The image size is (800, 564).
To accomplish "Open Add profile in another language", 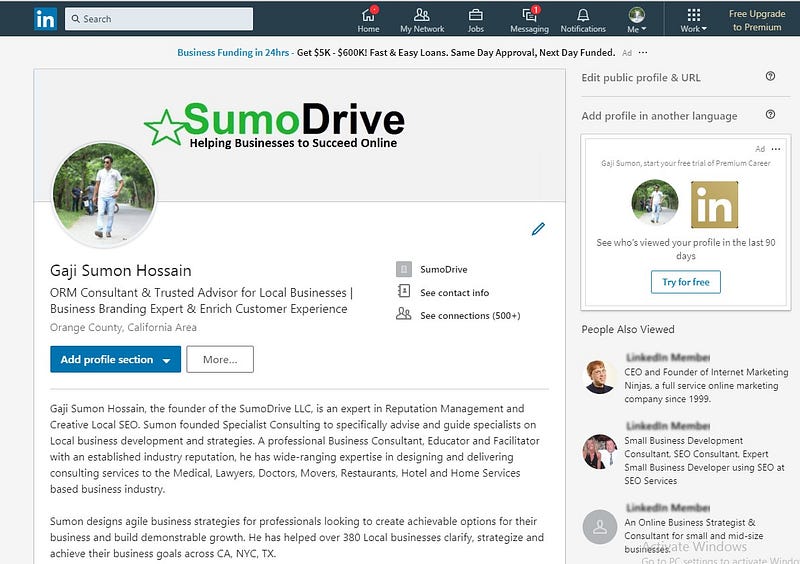I will pyautogui.click(x=659, y=116).
